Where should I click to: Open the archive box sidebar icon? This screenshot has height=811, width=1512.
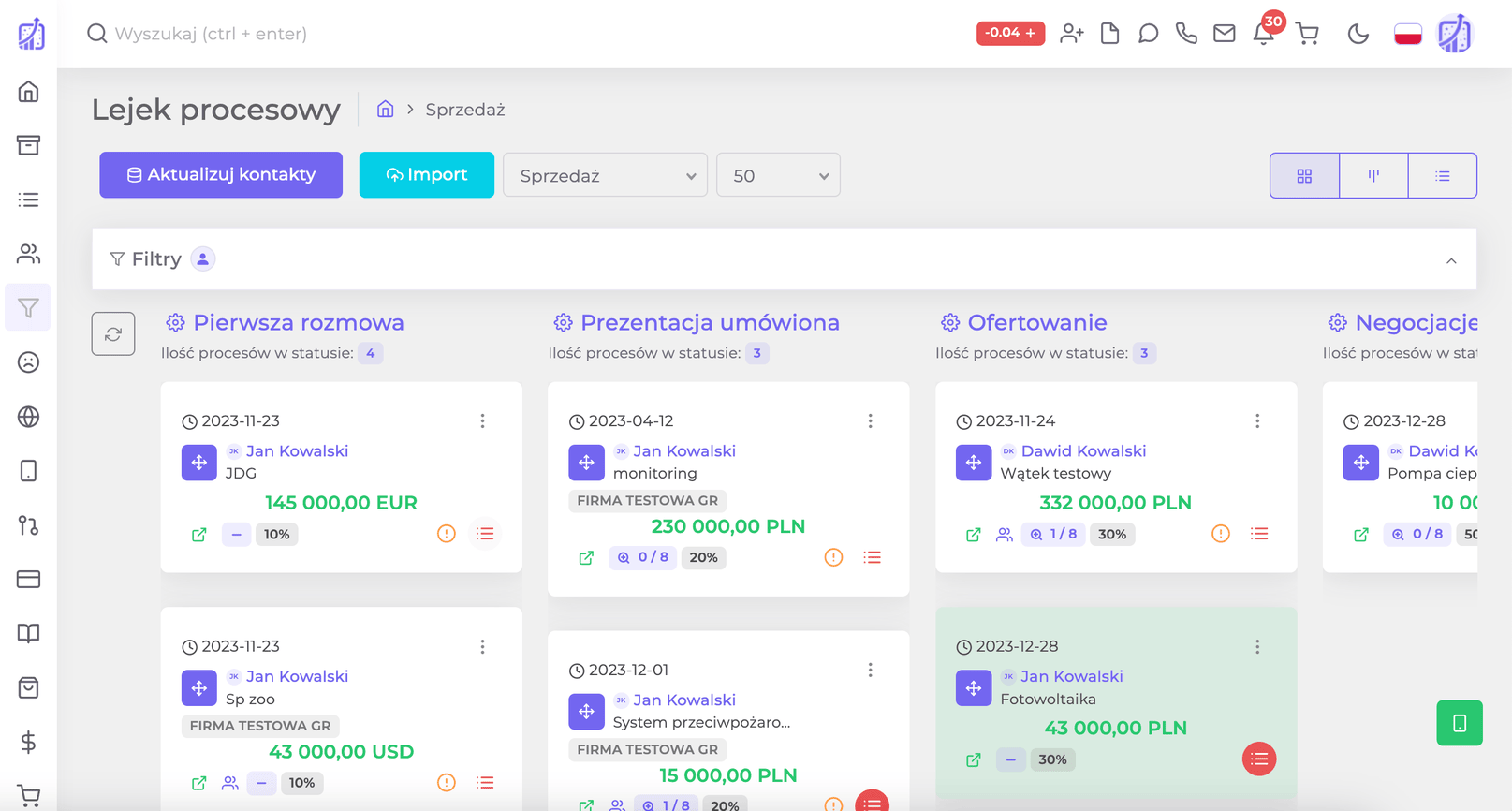coord(28,145)
